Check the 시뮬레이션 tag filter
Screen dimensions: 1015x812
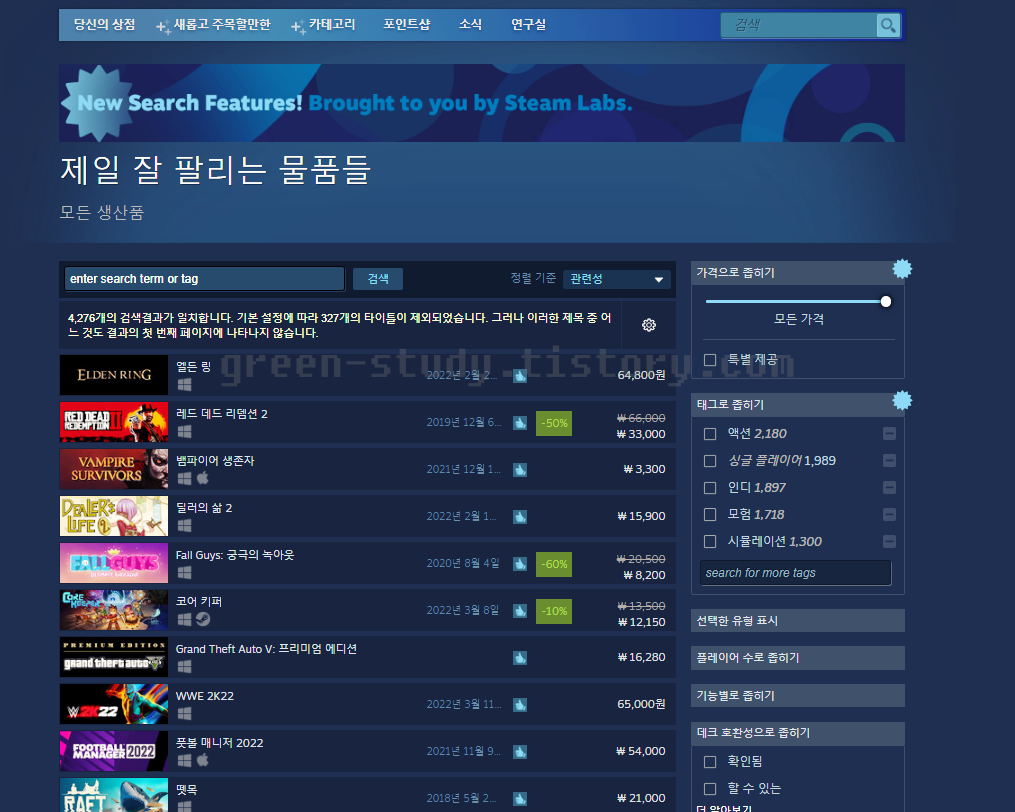coord(710,541)
